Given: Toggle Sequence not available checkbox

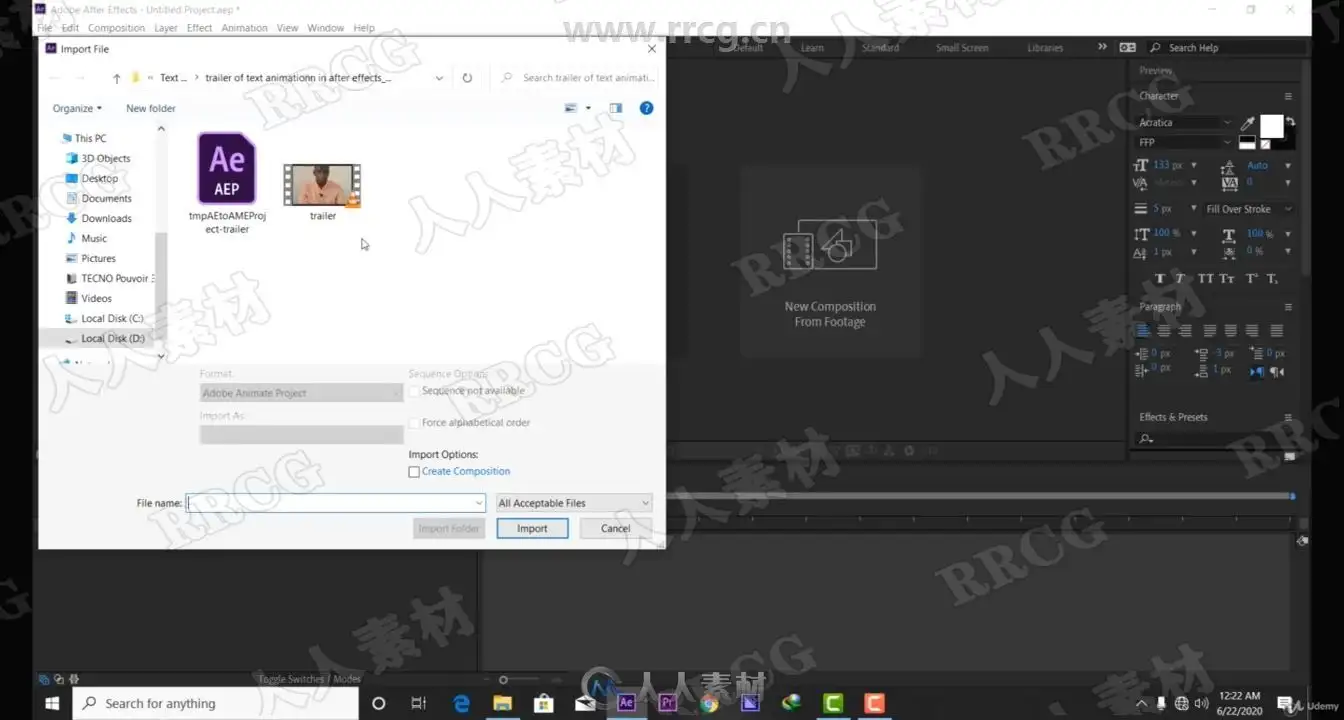Looking at the screenshot, I should point(414,391).
